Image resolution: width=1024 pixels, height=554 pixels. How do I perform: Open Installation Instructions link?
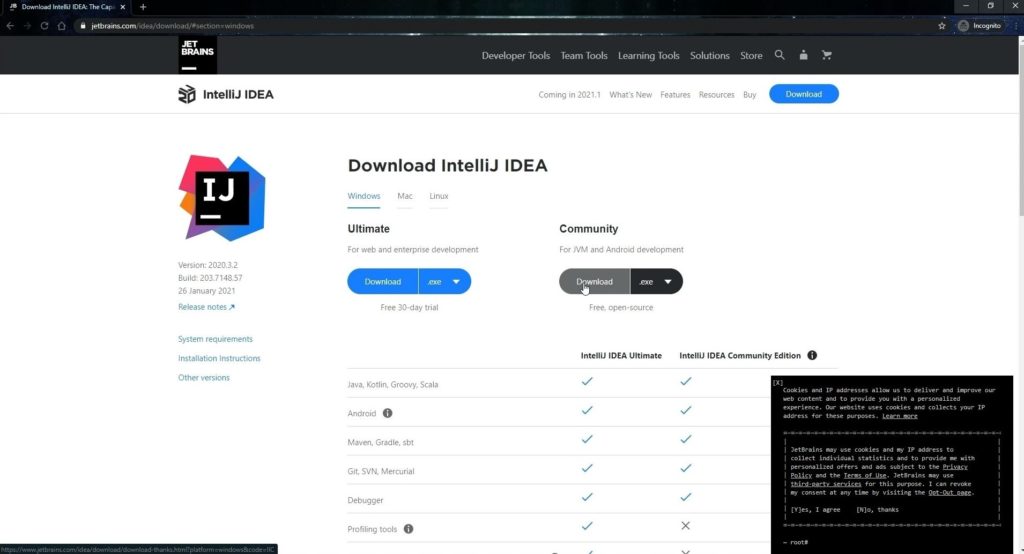[x=219, y=358]
